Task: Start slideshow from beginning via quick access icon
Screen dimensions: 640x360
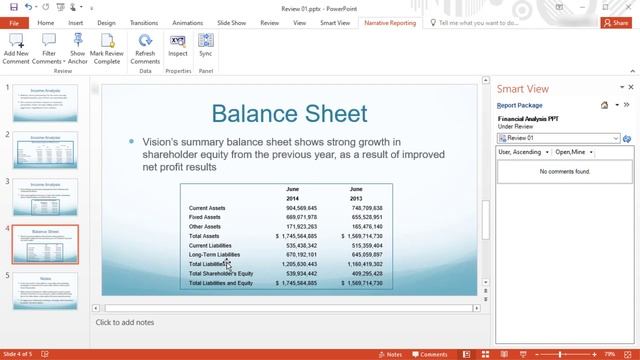Action: click(x=60, y=7)
